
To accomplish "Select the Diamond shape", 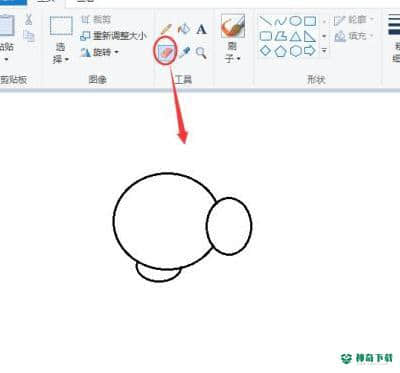I will pyautogui.click(x=266, y=51).
